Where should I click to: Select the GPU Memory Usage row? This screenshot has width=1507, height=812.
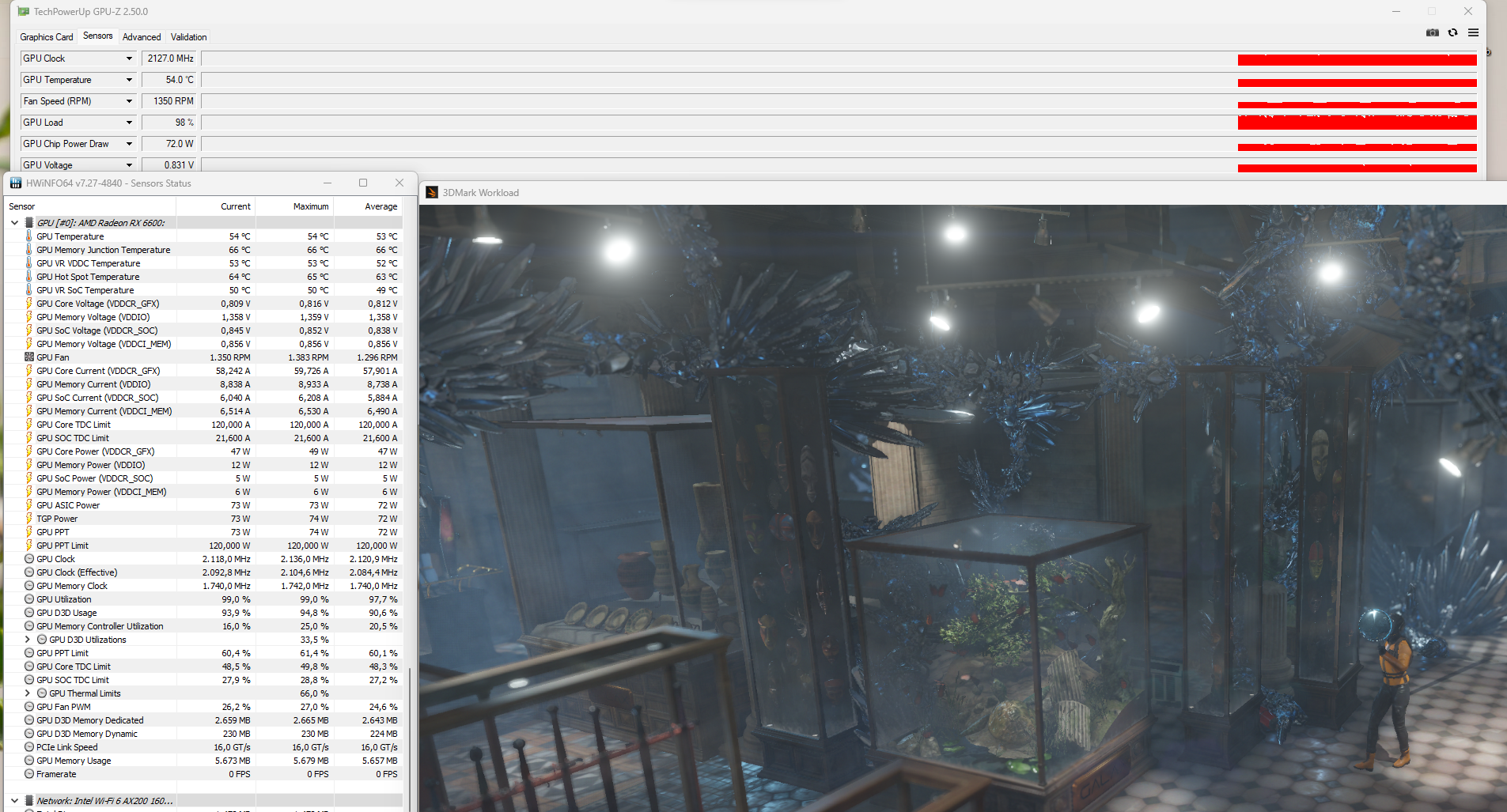click(203, 761)
